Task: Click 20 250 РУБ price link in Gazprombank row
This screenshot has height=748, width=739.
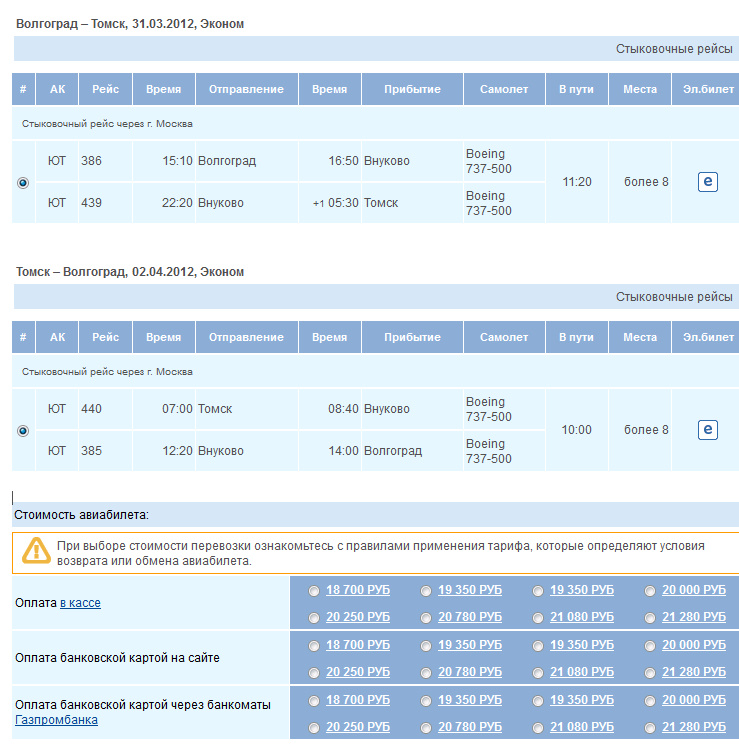Action: 358,726
